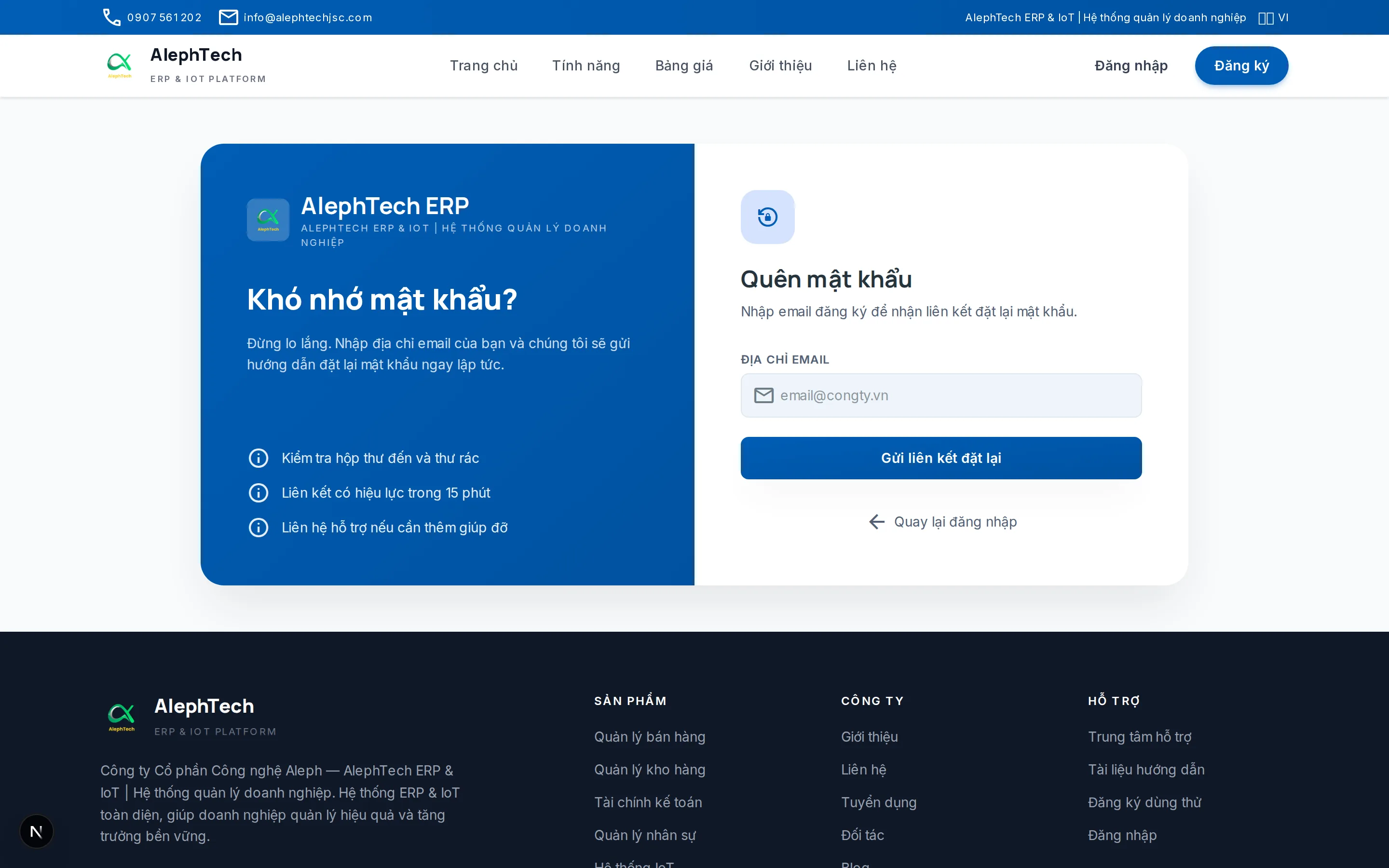This screenshot has height=868, width=1389.
Task: Open 'Quản lý kho hàng' footer link
Action: (650, 770)
